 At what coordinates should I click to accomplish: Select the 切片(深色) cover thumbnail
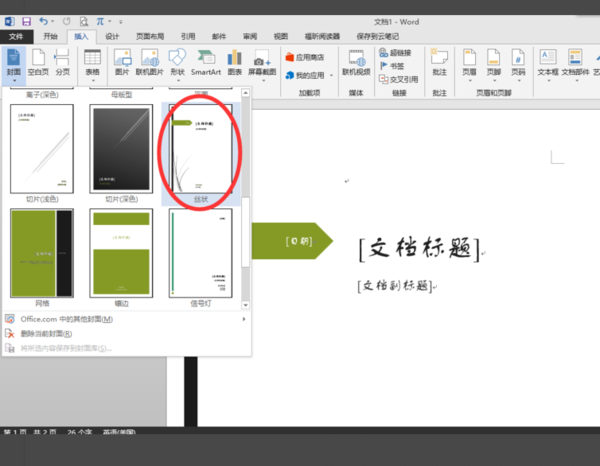(x=121, y=149)
